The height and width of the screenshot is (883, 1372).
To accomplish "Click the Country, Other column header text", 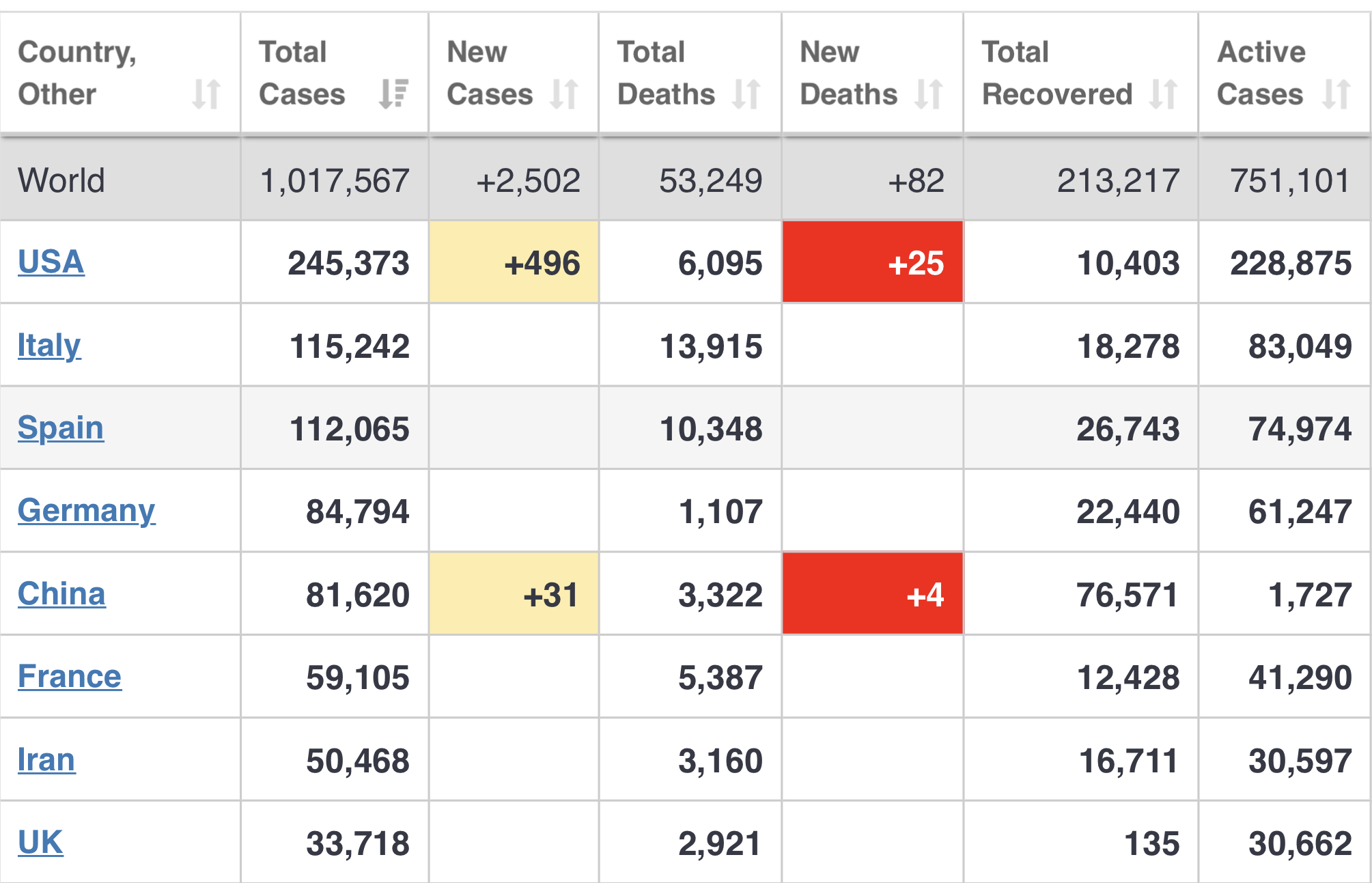I will (77, 73).
